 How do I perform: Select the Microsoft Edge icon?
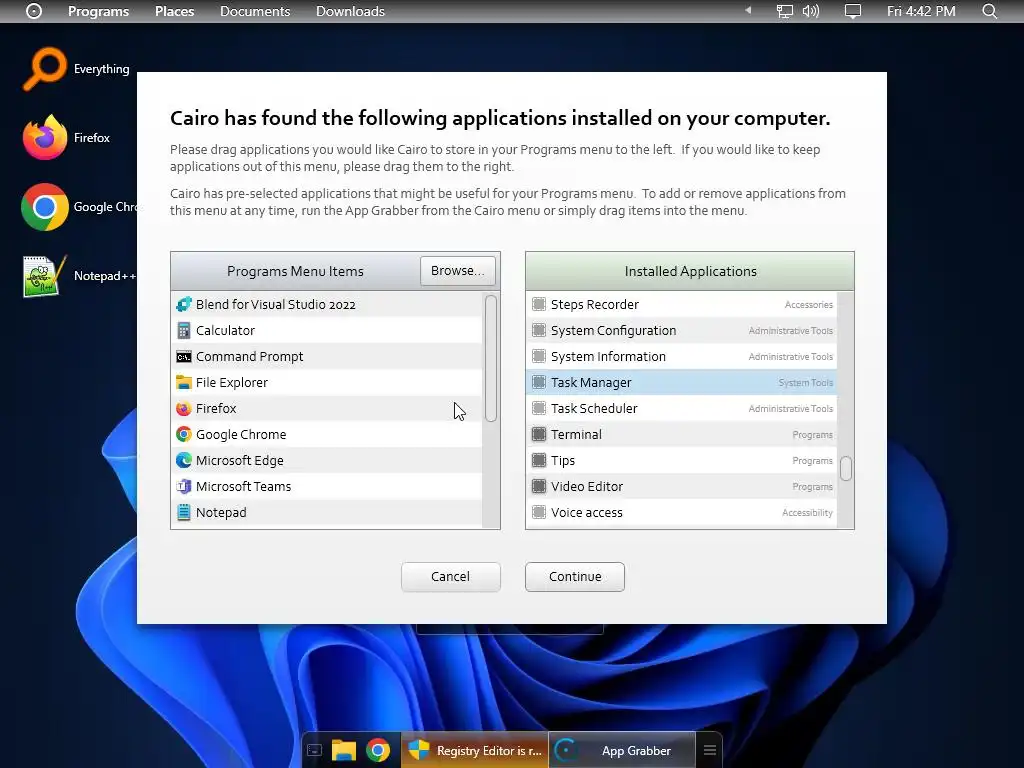(184, 460)
